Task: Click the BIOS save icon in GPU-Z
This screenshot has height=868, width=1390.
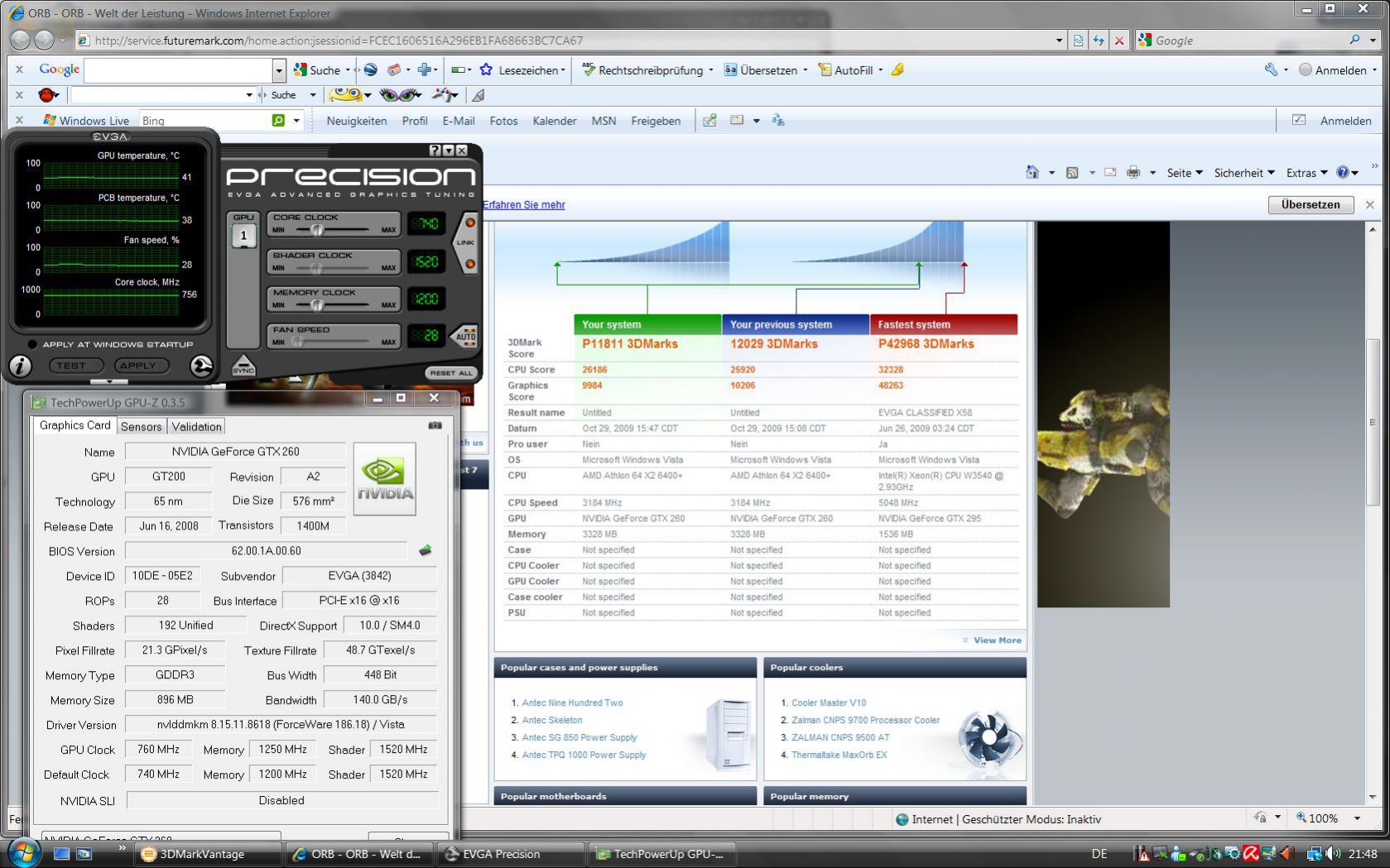Action: 426,550
